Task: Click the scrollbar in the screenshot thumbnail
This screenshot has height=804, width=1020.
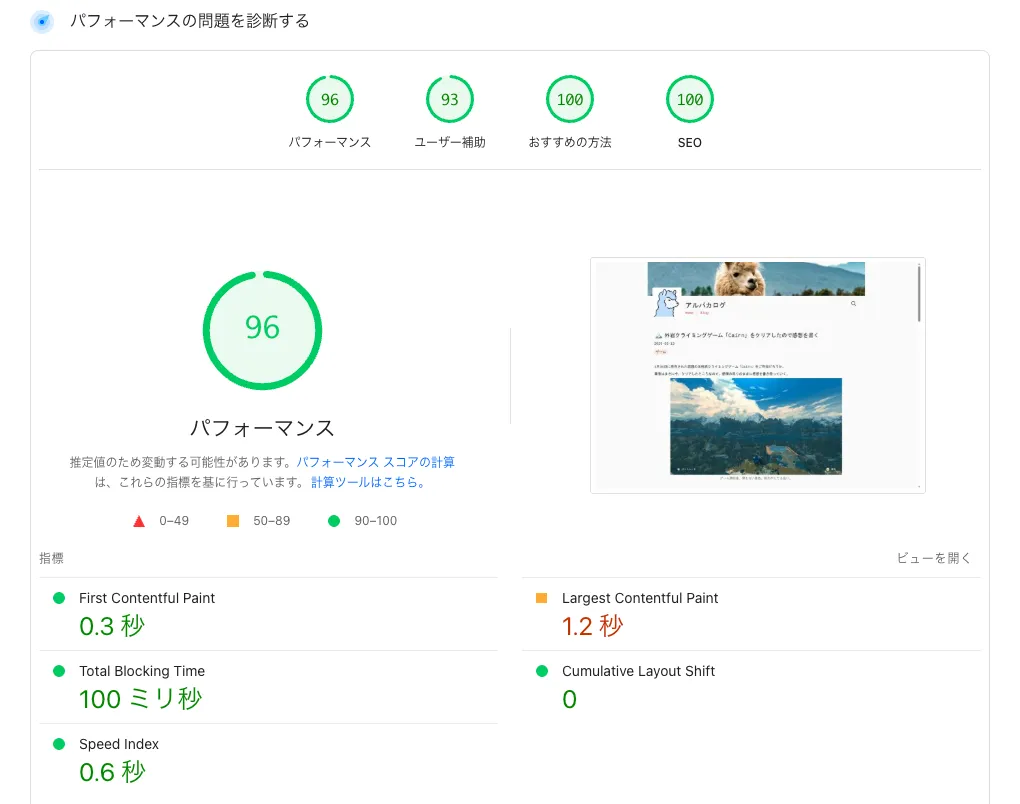Action: click(919, 292)
